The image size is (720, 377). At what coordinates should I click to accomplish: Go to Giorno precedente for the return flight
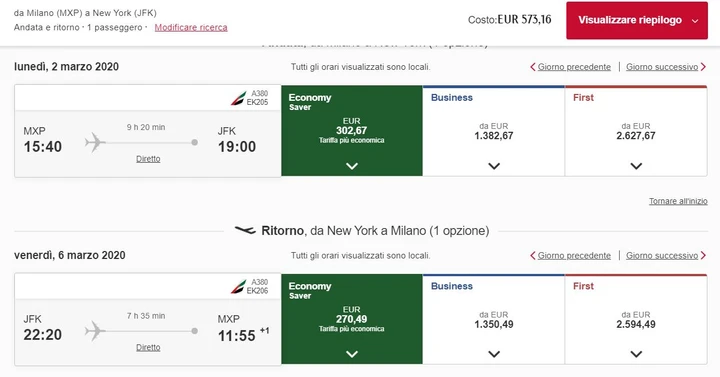pyautogui.click(x=574, y=255)
